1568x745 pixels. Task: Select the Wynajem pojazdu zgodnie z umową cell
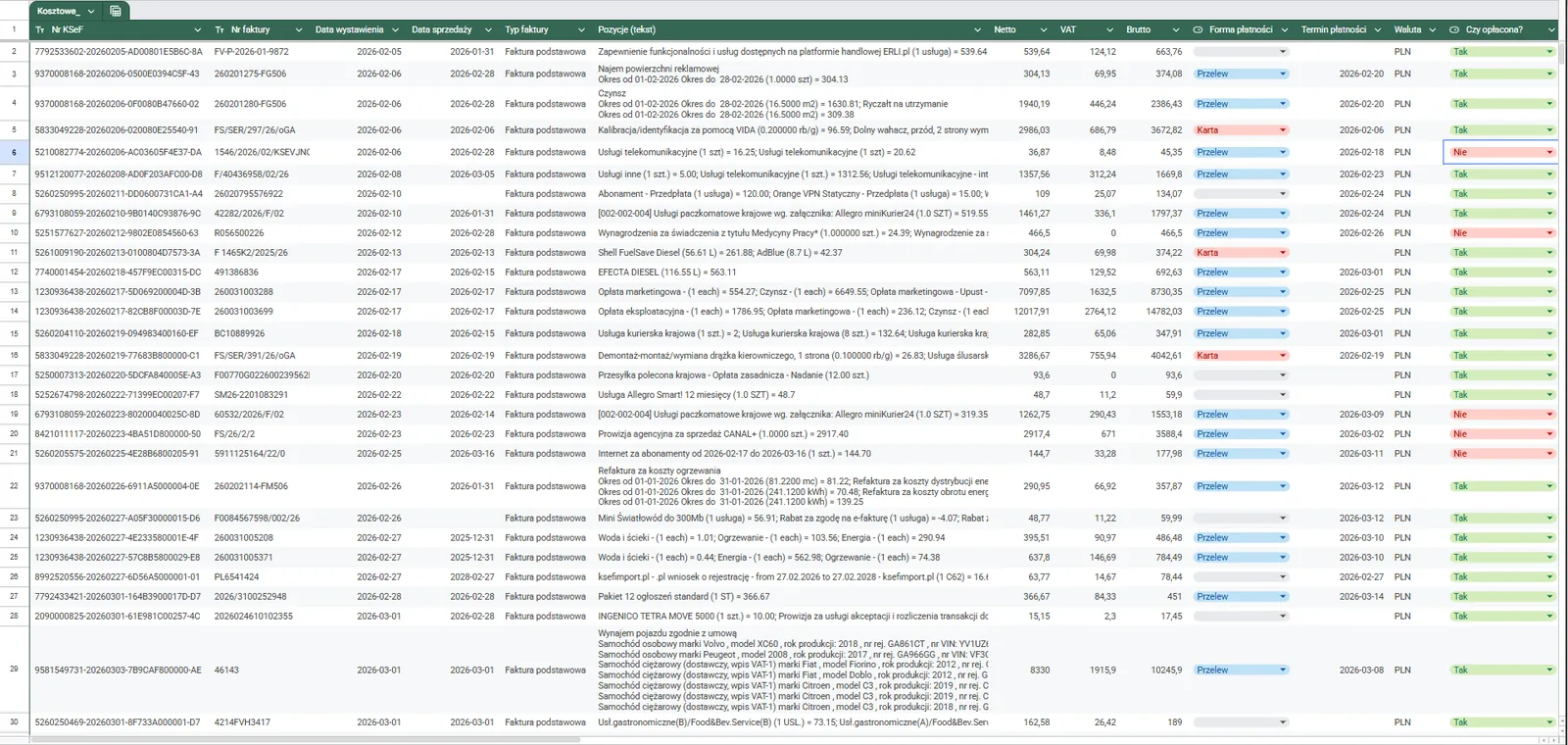(792, 670)
